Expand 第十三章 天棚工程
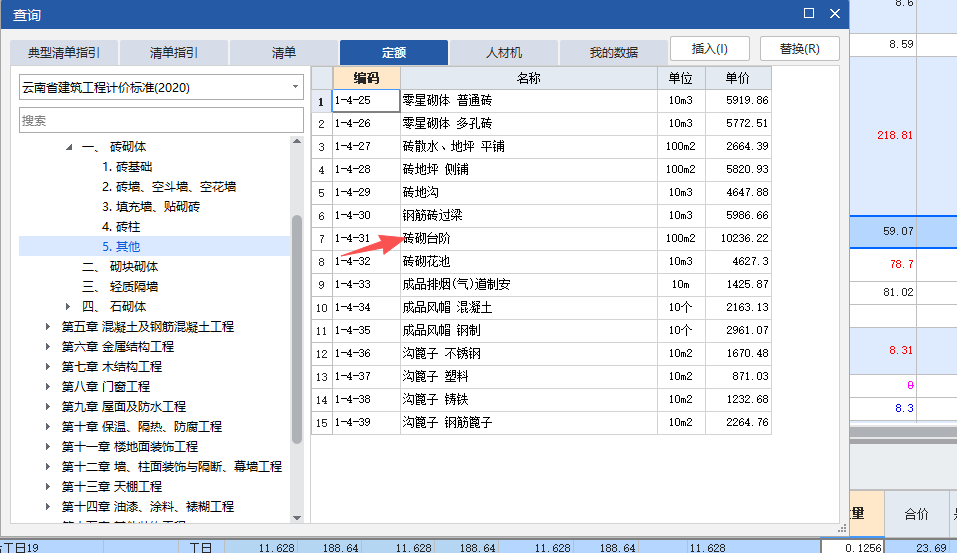The width and height of the screenshot is (957, 553). 48,486
